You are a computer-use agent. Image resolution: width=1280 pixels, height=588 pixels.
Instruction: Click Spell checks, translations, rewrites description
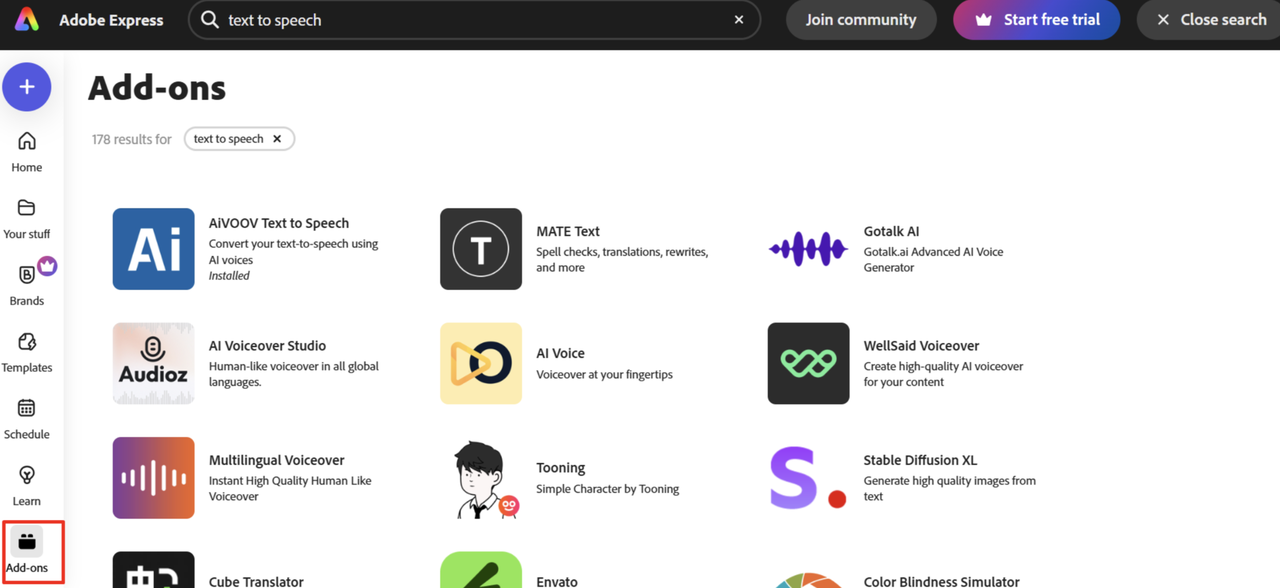pyautogui.click(x=622, y=260)
